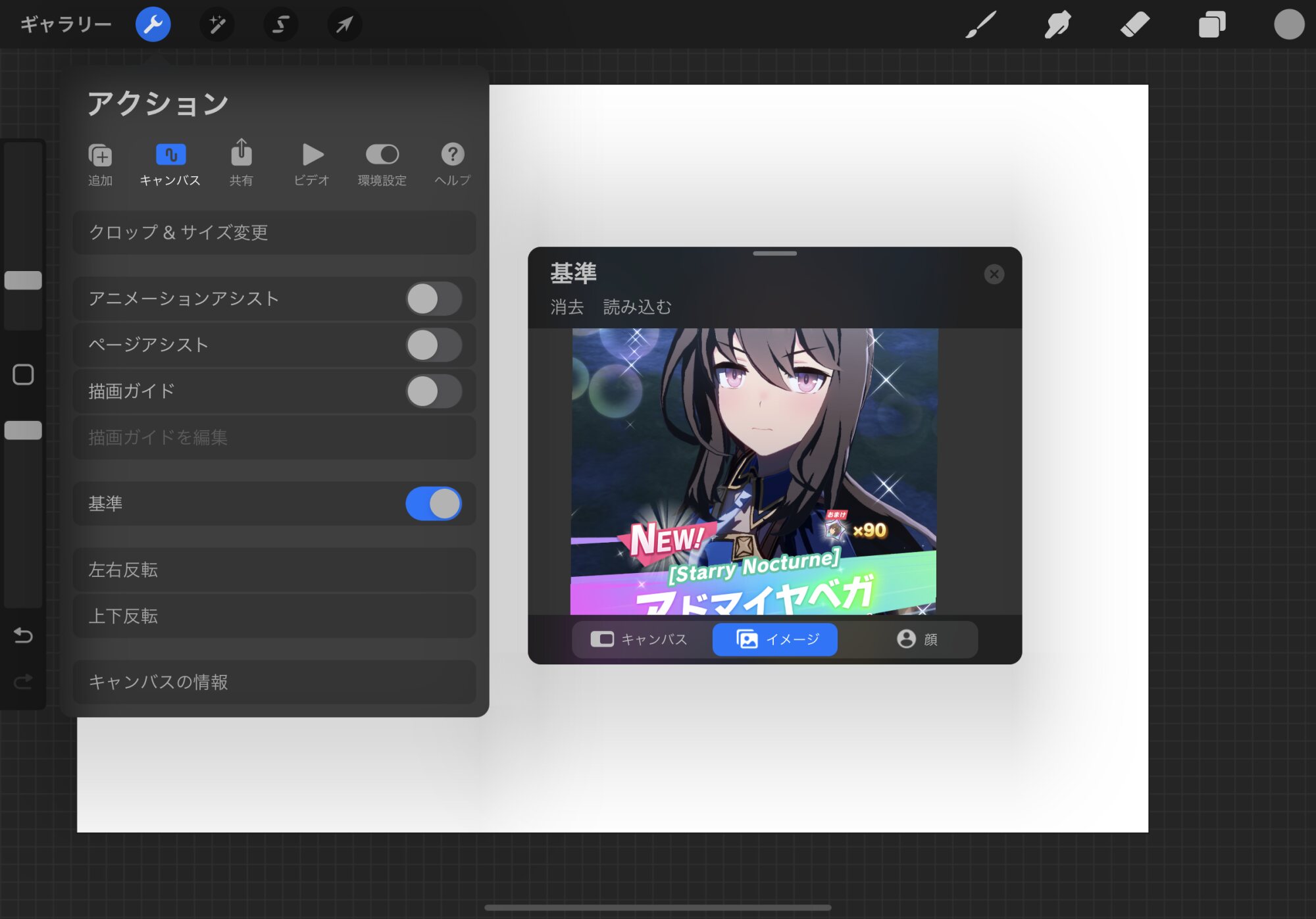The image size is (1316, 919).
Task: Select the Smudge finger tool
Action: (1057, 25)
